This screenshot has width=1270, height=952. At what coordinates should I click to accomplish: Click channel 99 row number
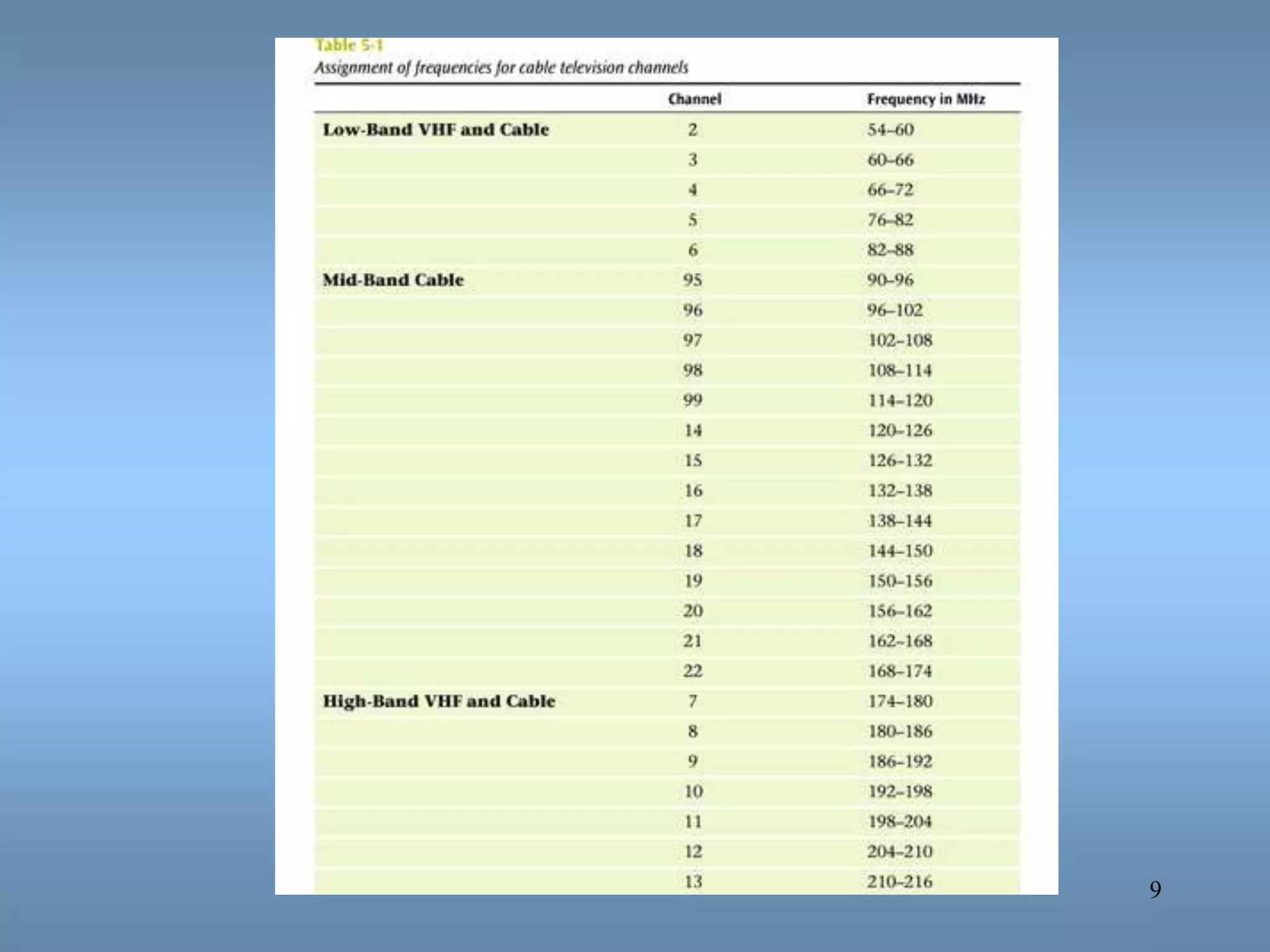tap(693, 400)
